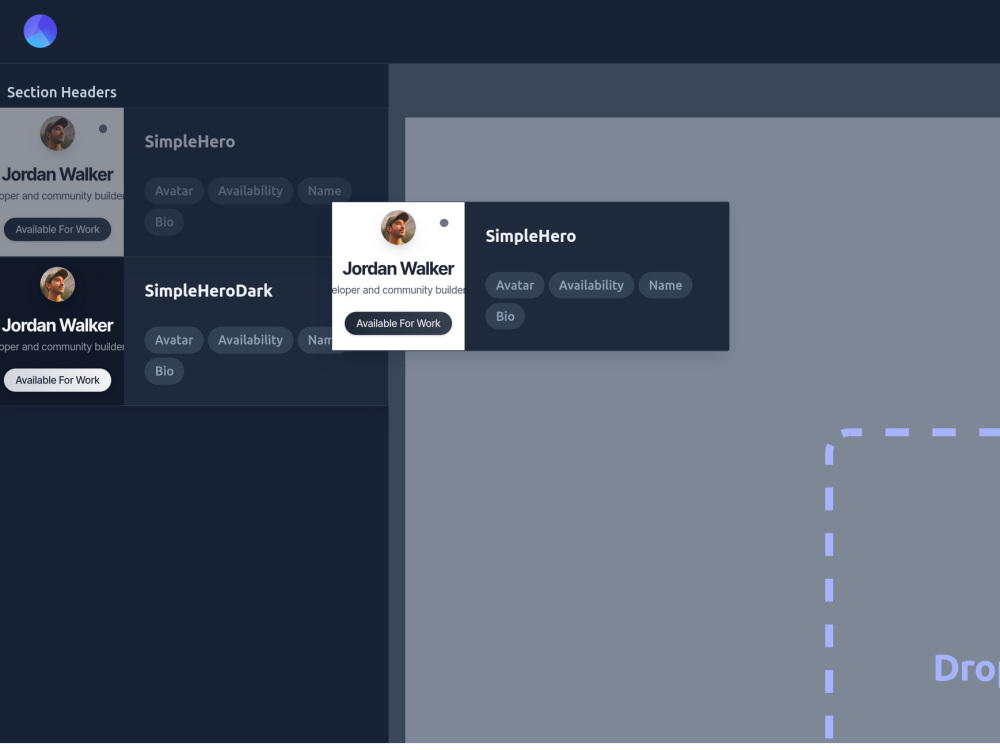
Task: Click the avatar photo in the SimpleHeroDark preview
Action: [57, 284]
